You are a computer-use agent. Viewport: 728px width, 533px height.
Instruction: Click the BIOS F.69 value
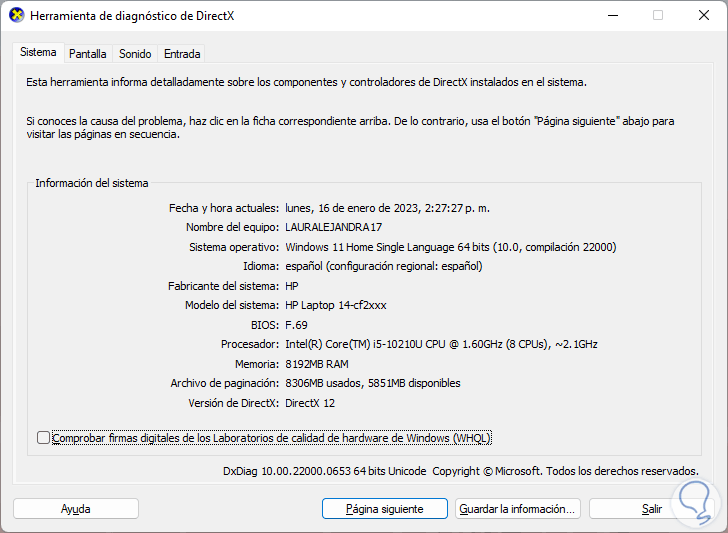pyautogui.click(x=295, y=325)
